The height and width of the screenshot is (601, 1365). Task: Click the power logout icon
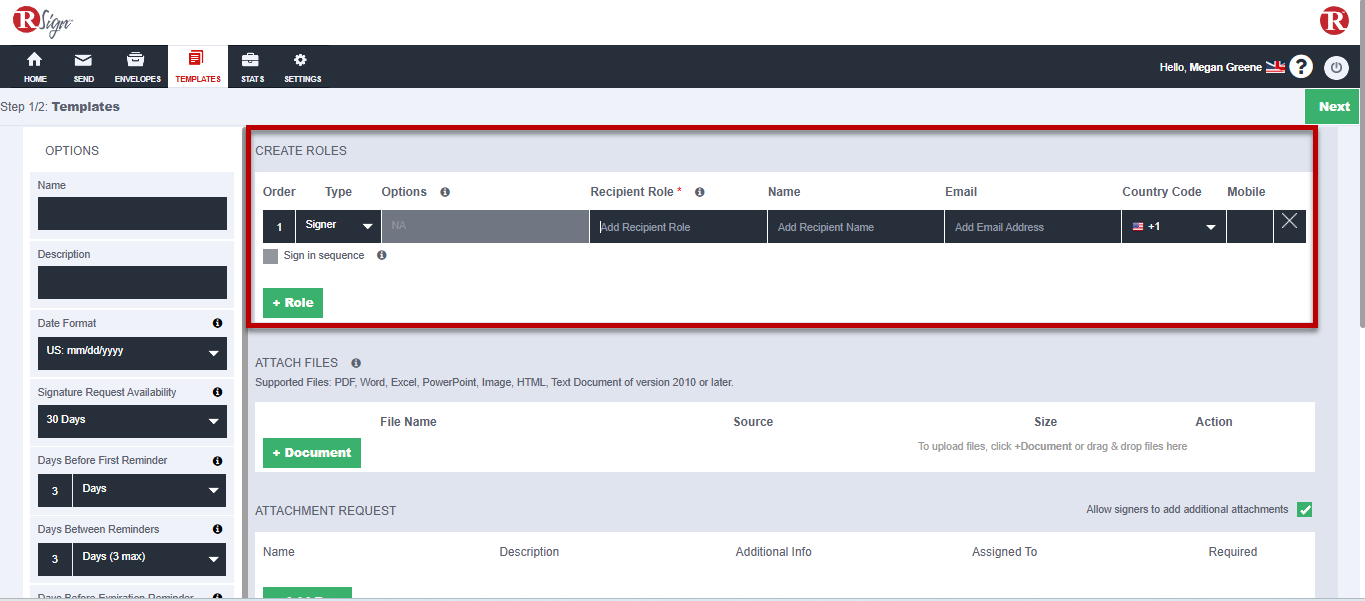(x=1336, y=67)
